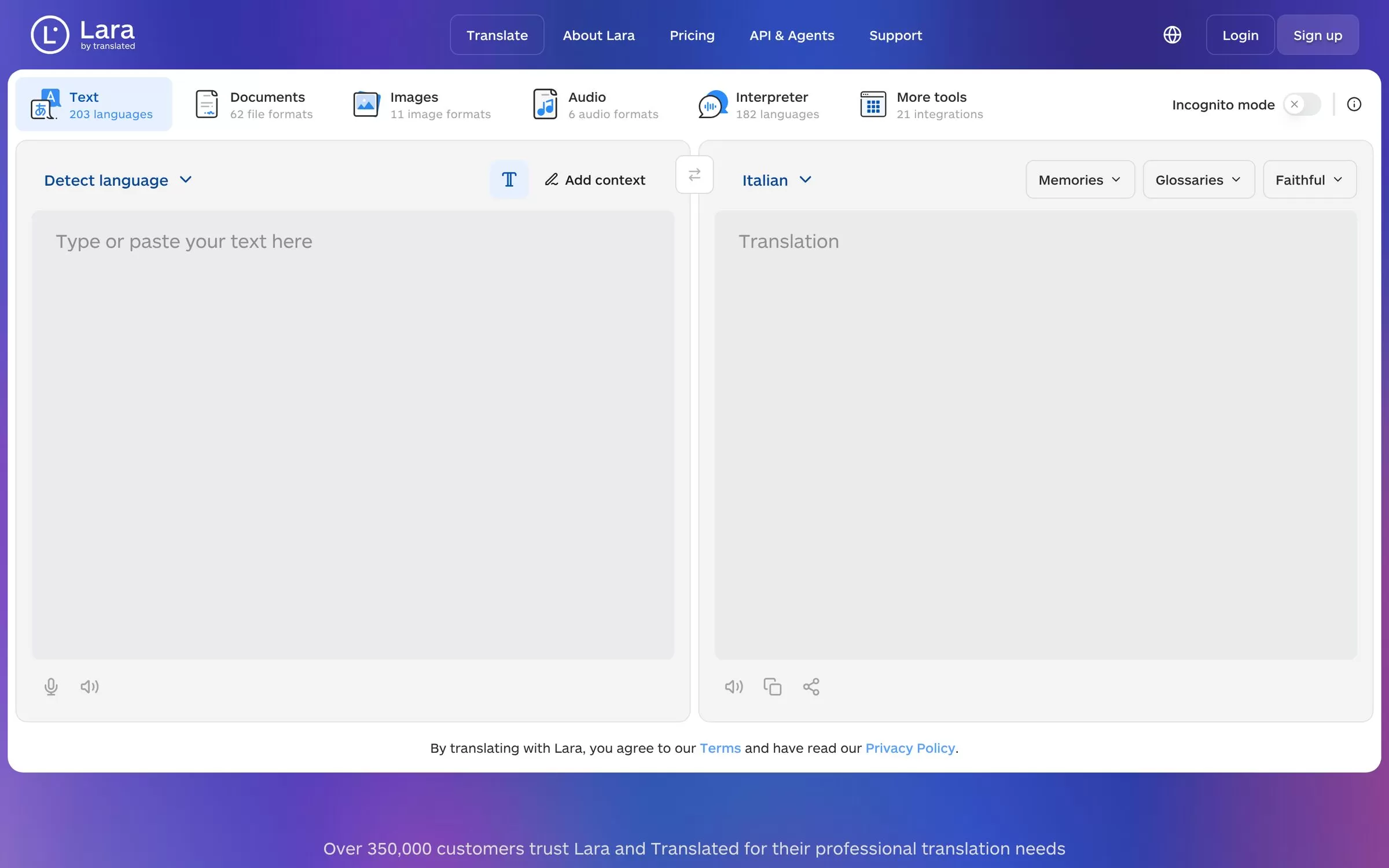
Task: Toggle Incognito mode switch
Action: 1302,104
